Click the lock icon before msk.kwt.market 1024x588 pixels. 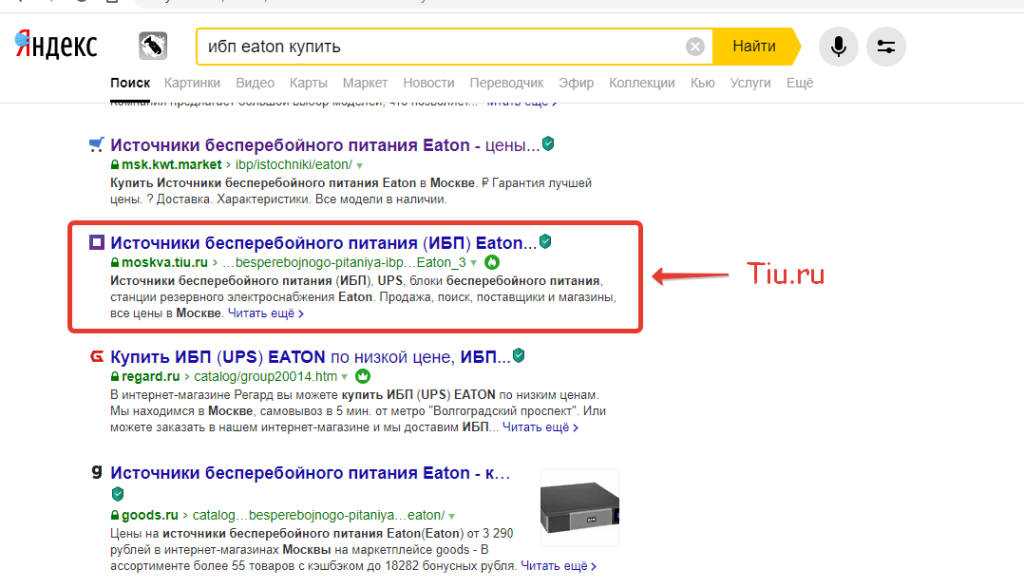click(x=115, y=165)
